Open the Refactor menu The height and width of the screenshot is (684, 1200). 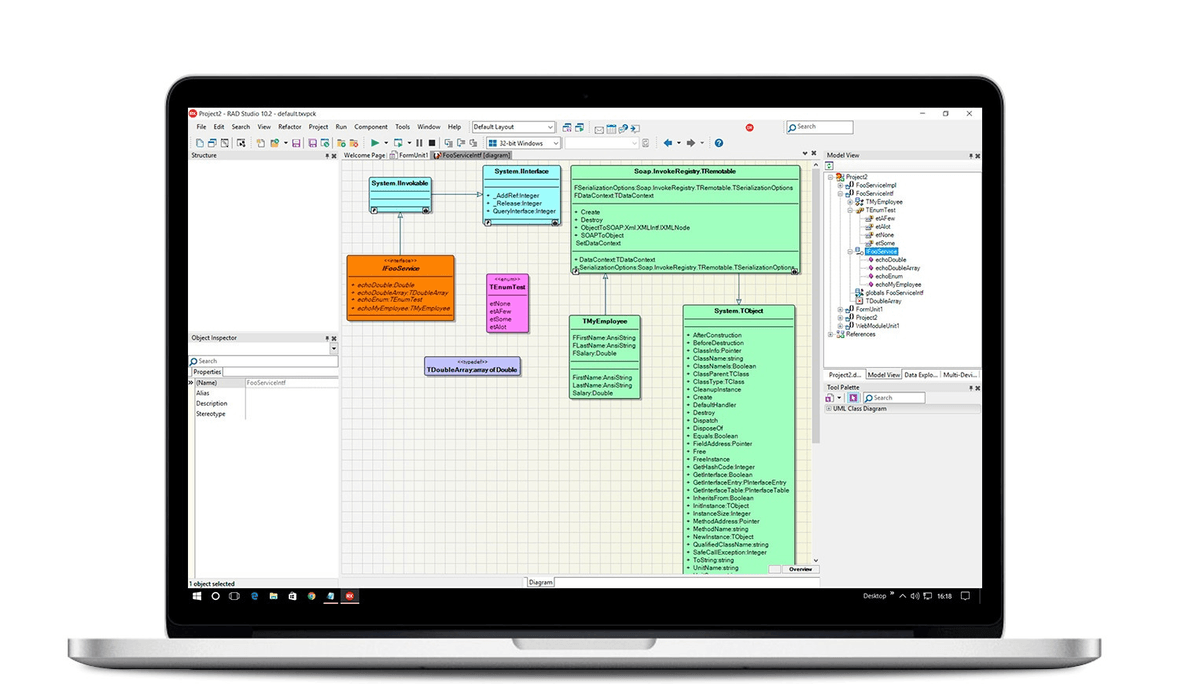[x=289, y=127]
